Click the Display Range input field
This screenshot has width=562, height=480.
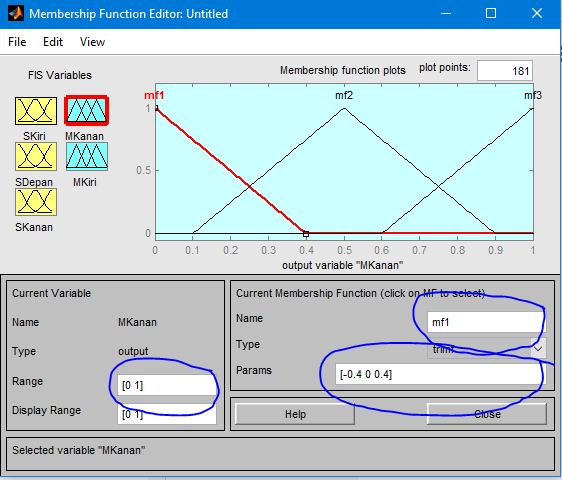coord(167,414)
